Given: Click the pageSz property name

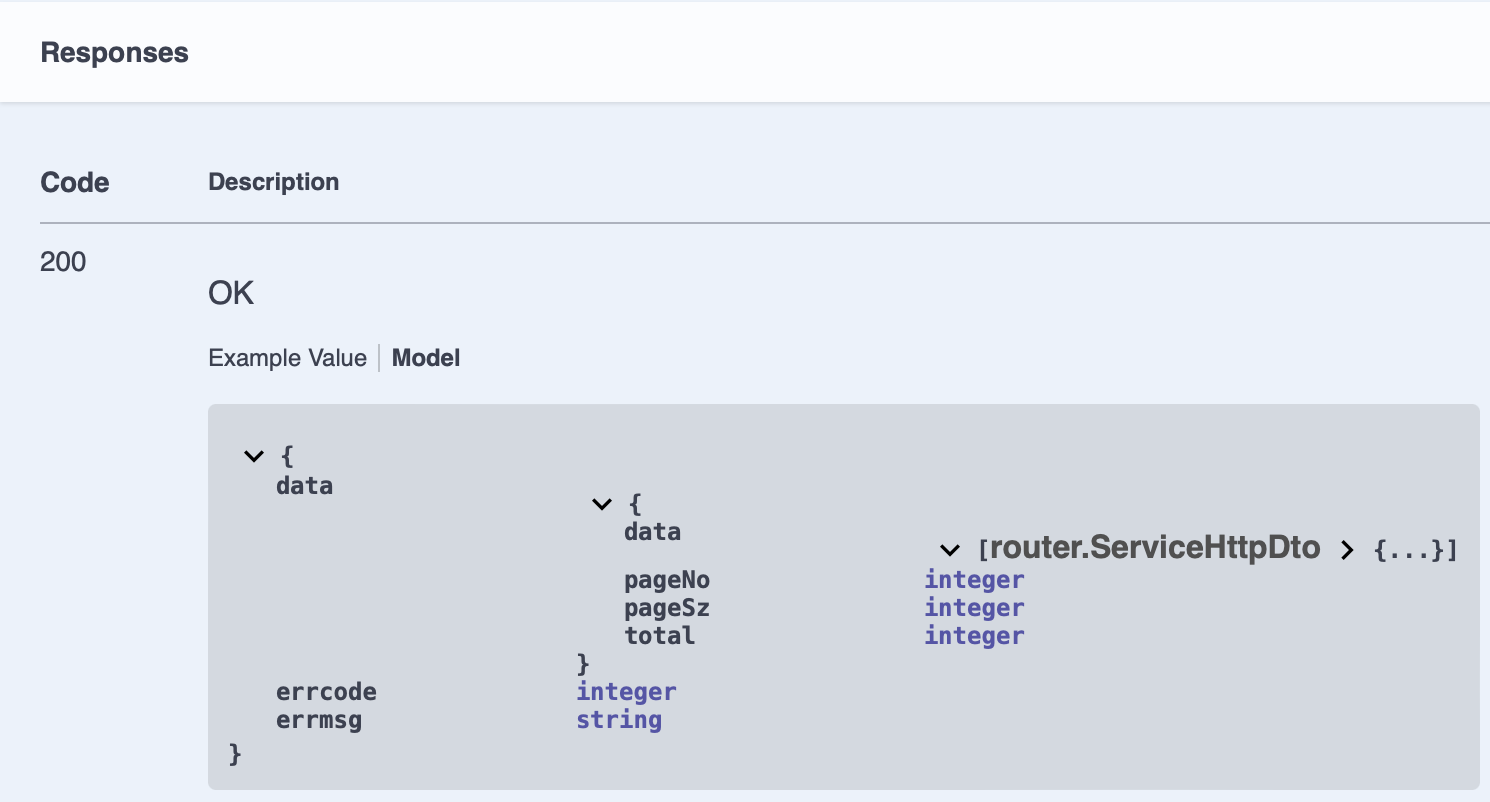Looking at the screenshot, I should click(667, 608).
